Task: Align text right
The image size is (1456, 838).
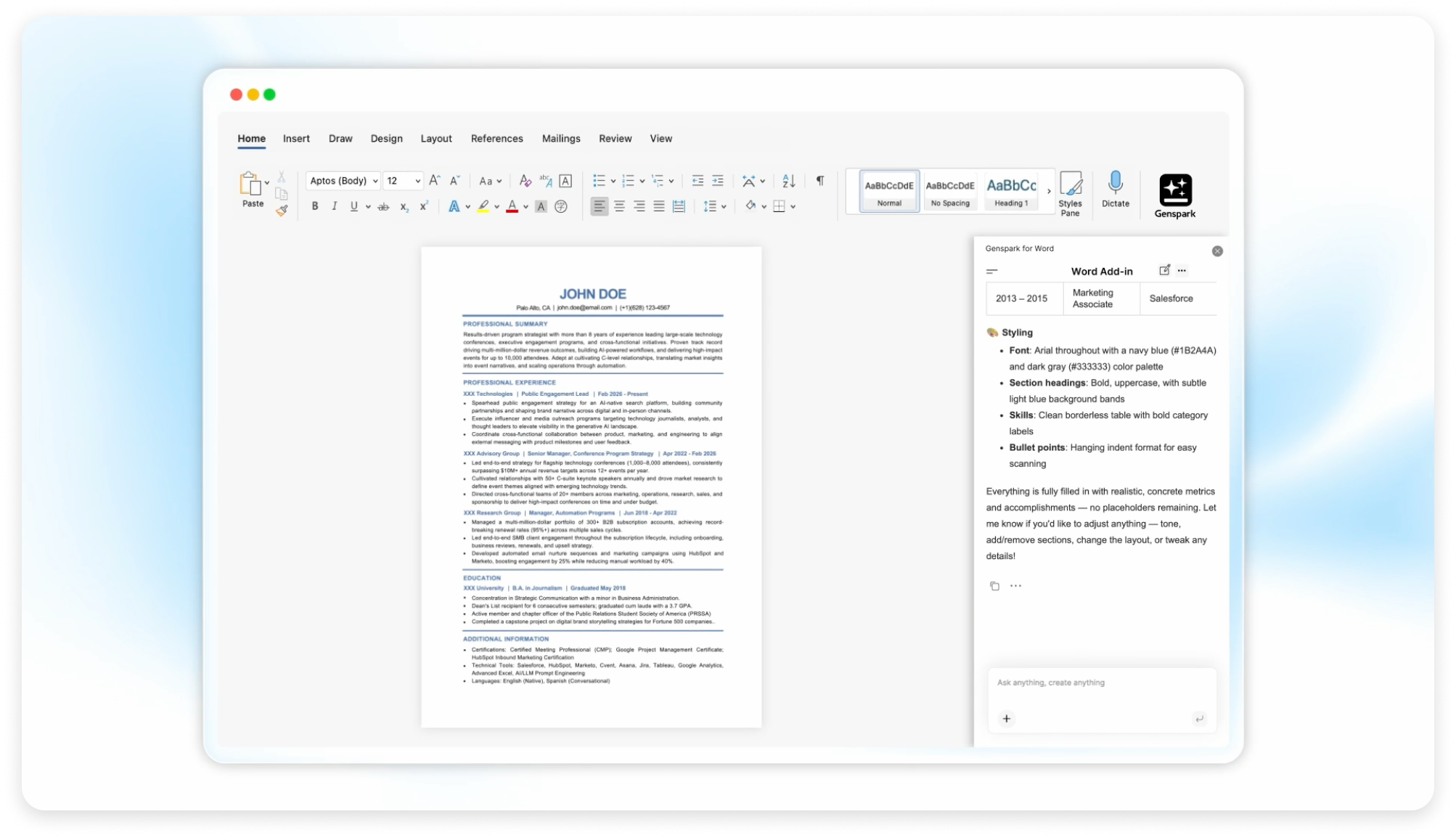Action: click(x=639, y=207)
